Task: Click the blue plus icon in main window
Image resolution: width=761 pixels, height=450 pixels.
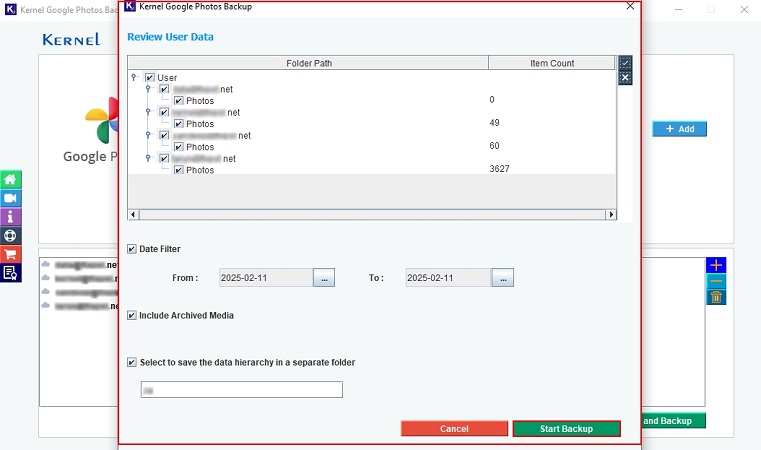Action: point(716,265)
